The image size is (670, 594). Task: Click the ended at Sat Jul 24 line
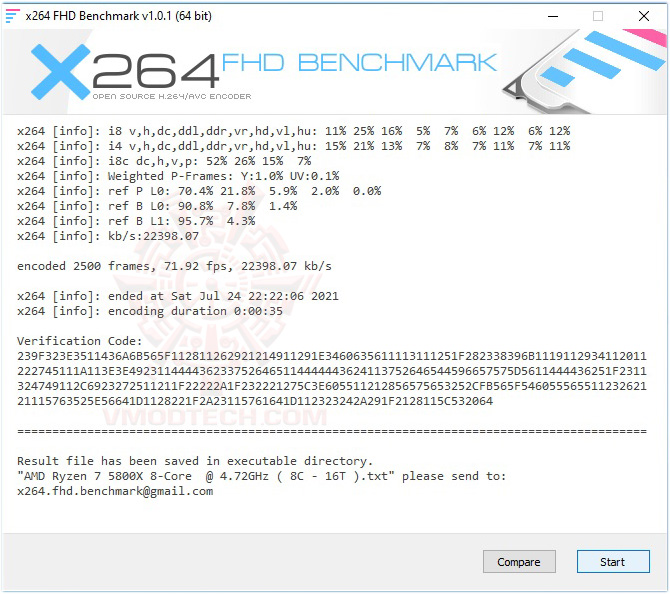coord(178,296)
